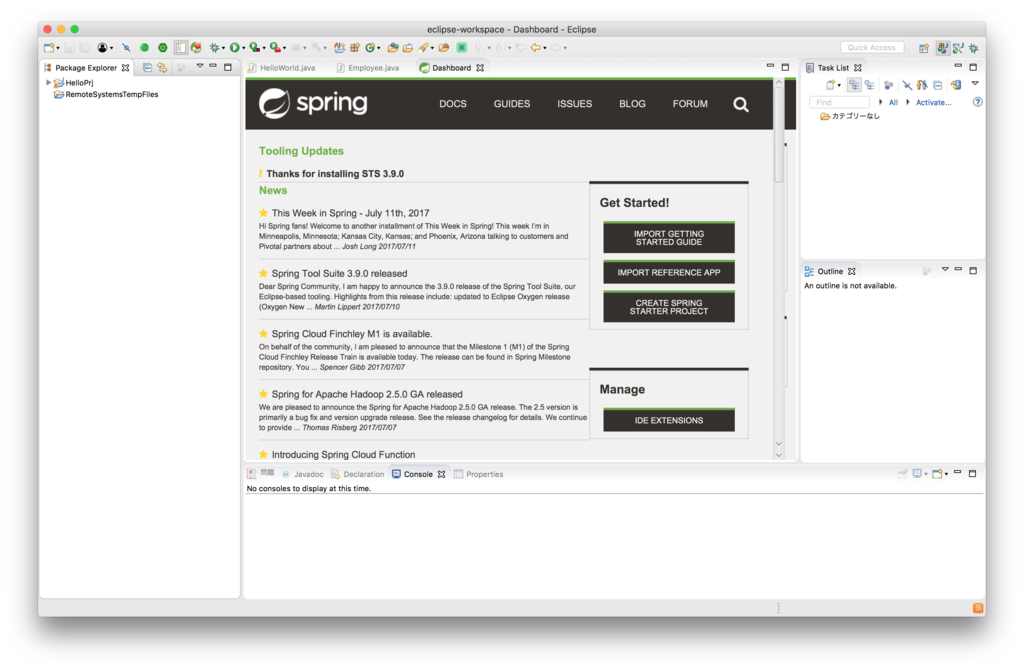Click the New Task icon in Task List

pyautogui.click(x=831, y=85)
